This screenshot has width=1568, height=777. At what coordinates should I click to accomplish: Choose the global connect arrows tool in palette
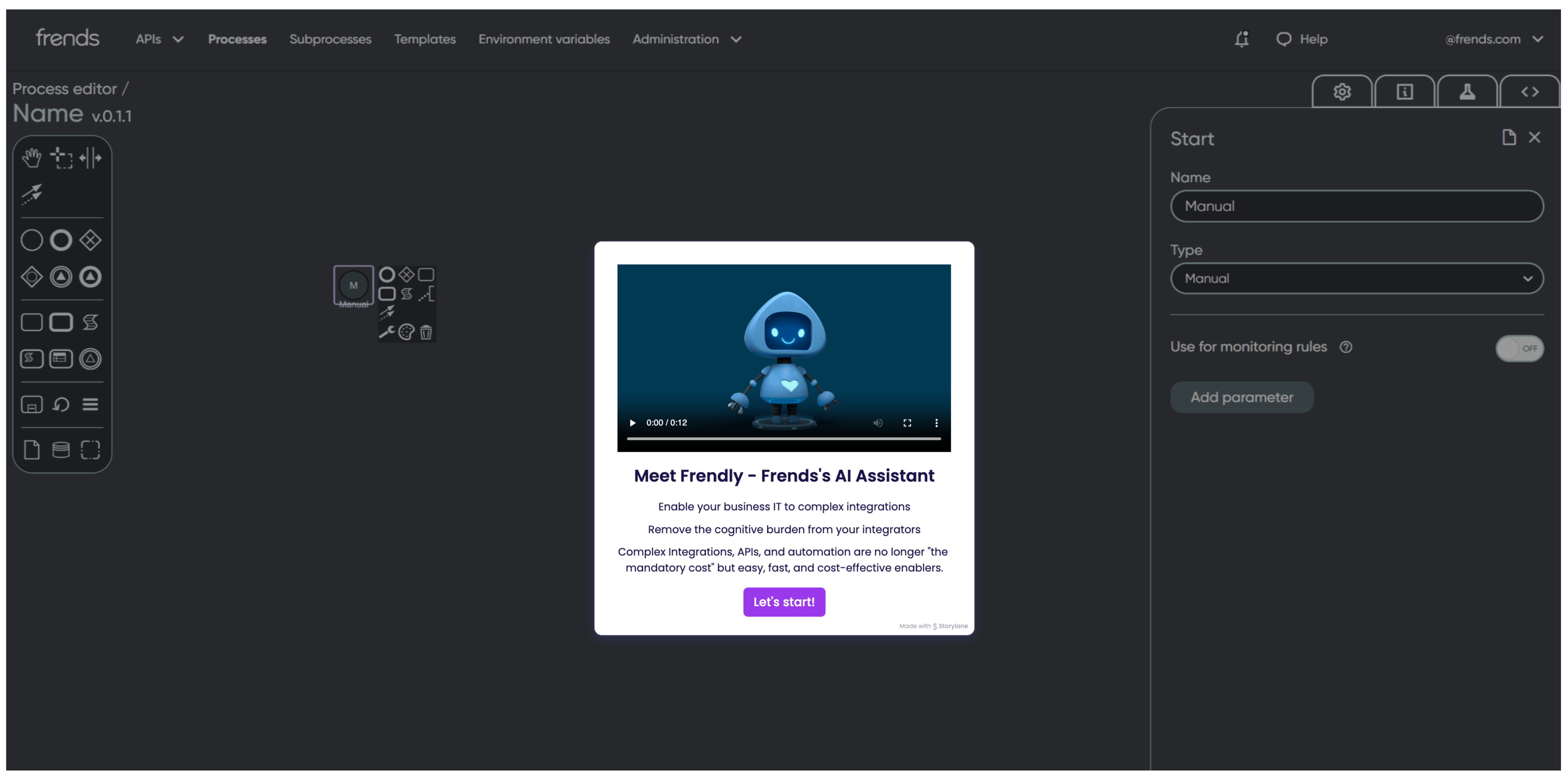(x=32, y=194)
